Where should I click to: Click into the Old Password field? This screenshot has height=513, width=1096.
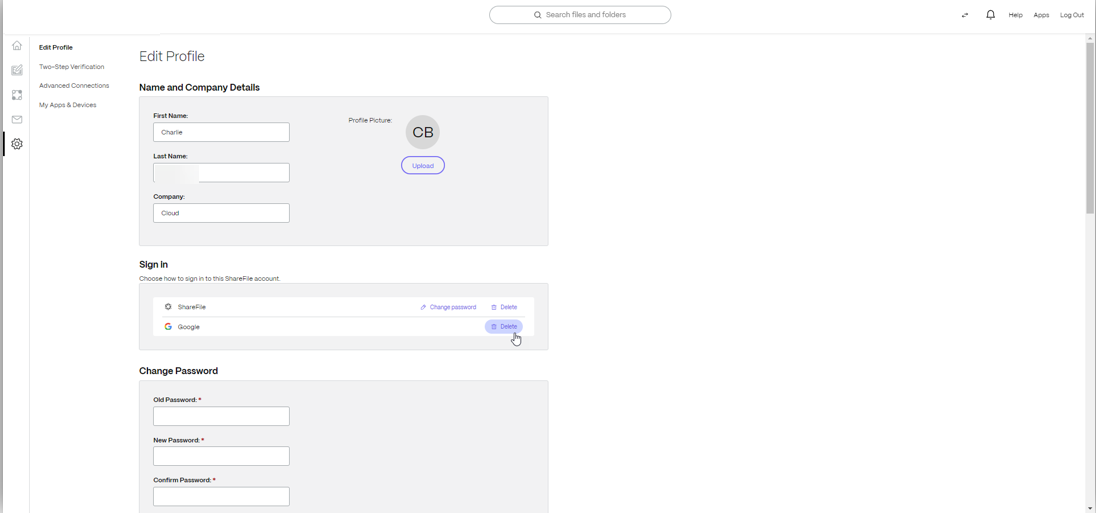(221, 416)
